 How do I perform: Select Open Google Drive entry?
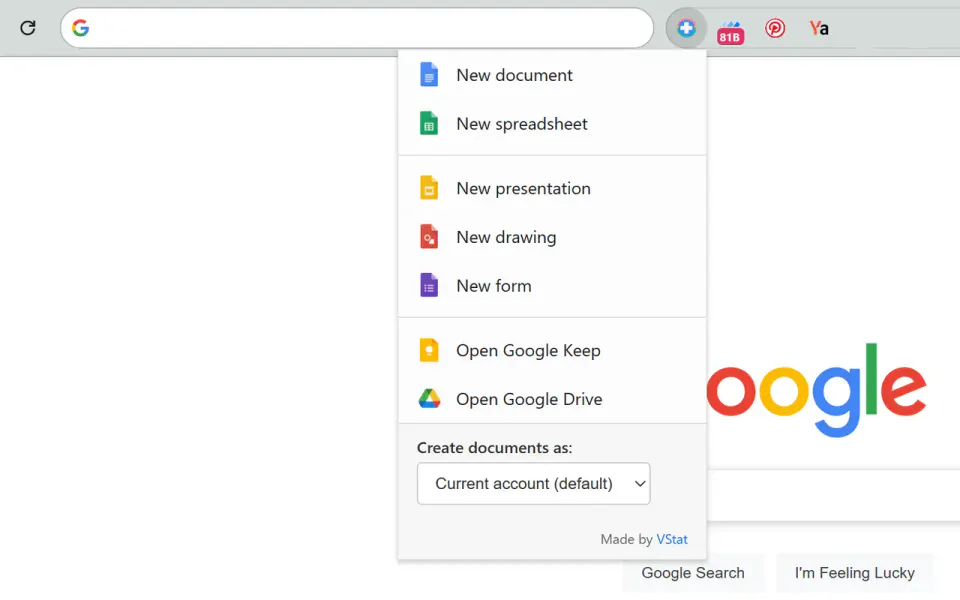tap(552, 399)
